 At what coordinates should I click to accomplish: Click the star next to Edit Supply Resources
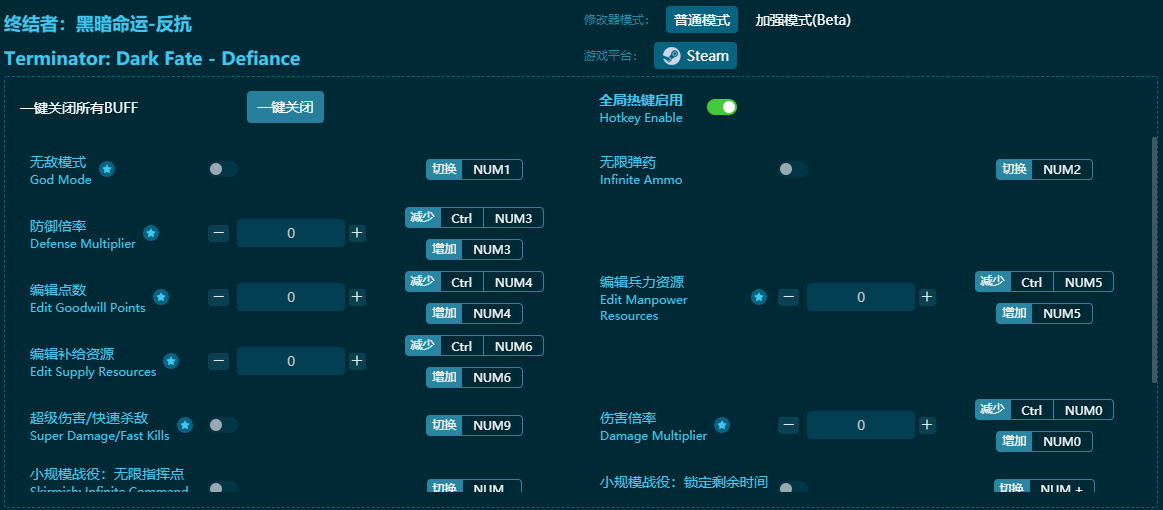(171, 361)
